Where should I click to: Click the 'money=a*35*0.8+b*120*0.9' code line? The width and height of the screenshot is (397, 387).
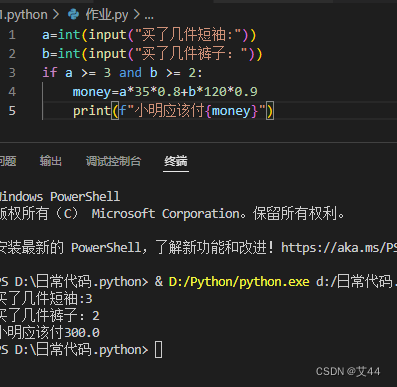coord(165,92)
